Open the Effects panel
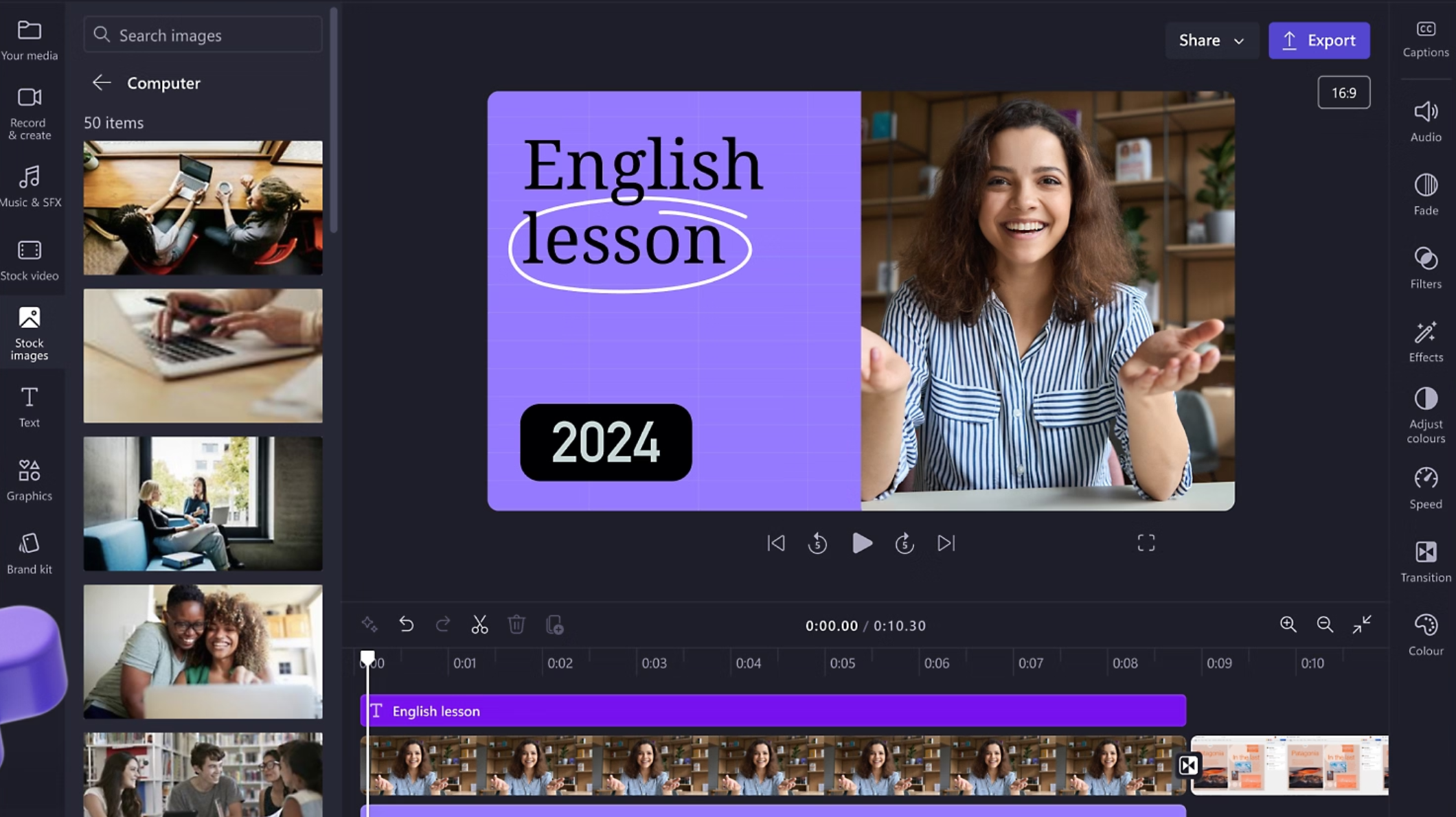Screen dimensions: 1456x817 pyautogui.click(x=1426, y=340)
